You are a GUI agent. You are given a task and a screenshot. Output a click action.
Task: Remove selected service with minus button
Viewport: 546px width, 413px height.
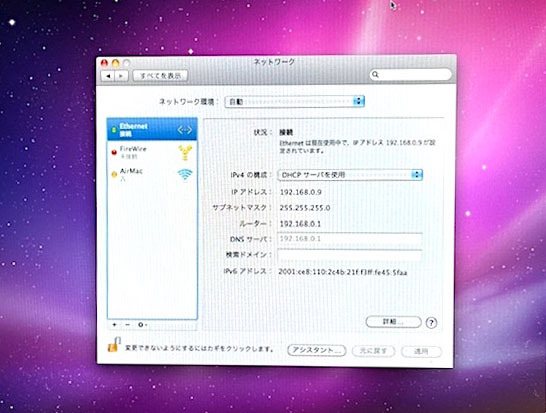click(x=127, y=325)
